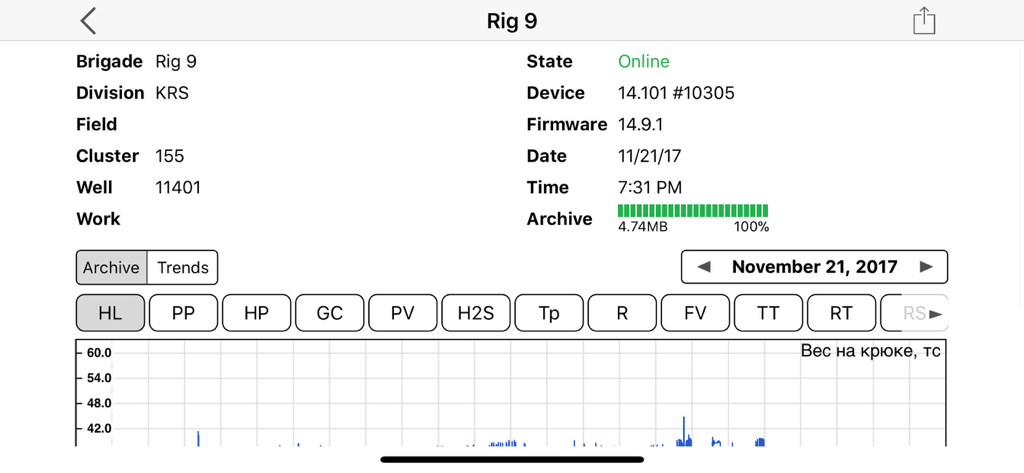1024x473 pixels.
Task: Advance to next date arrow
Action: [926, 267]
